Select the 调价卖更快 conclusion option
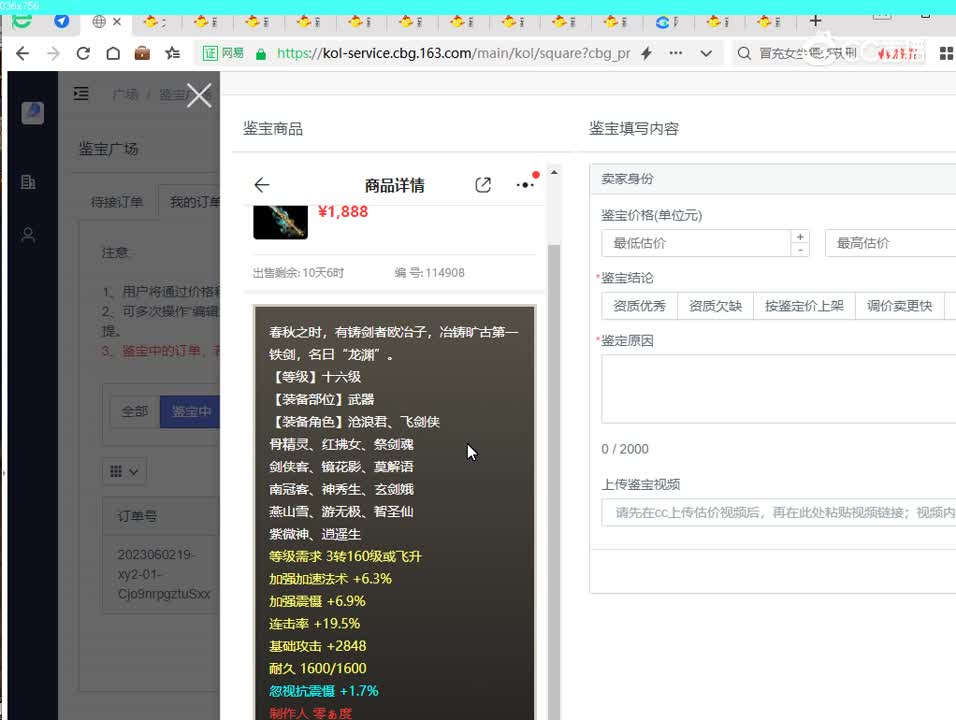Screen dimensions: 956x720 [x=898, y=306]
